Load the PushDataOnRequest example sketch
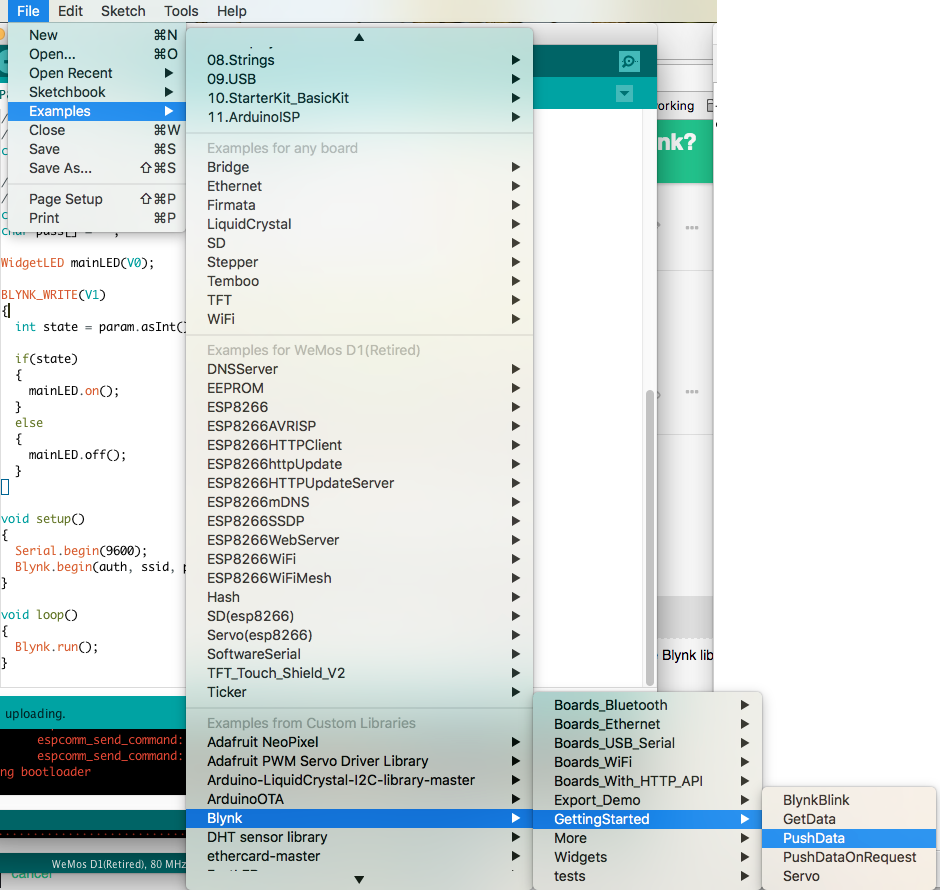The height and width of the screenshot is (890, 940). (x=849, y=858)
